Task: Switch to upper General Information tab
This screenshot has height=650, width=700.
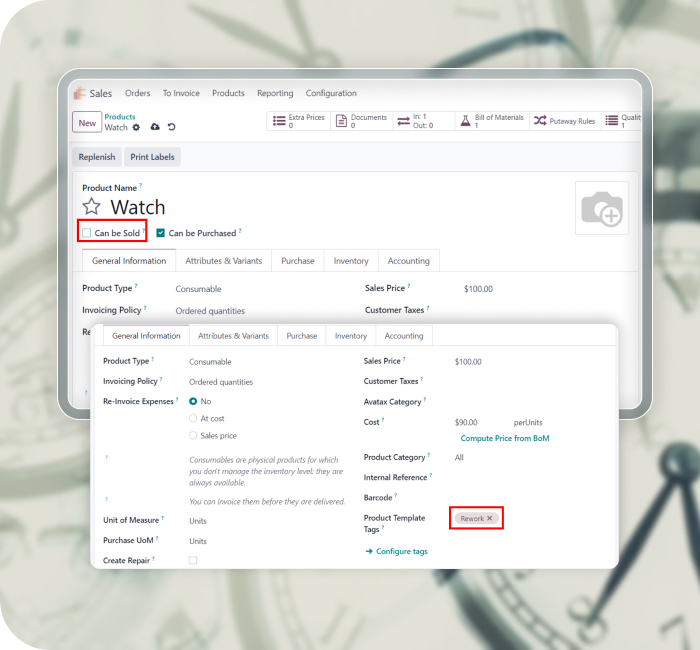Action: tap(129, 261)
